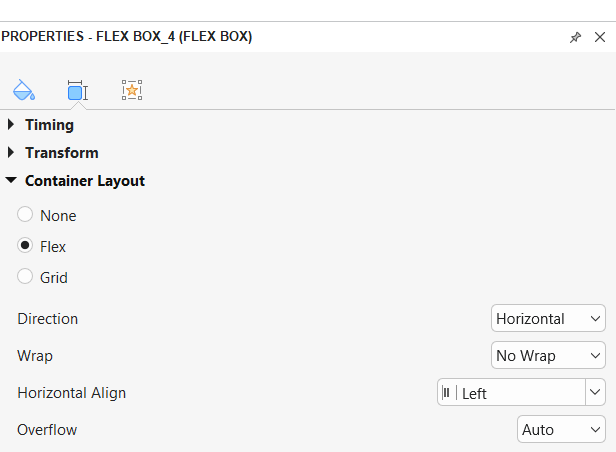The height and width of the screenshot is (452, 616).
Task: Expand the Timing section
Action: click(x=11, y=125)
